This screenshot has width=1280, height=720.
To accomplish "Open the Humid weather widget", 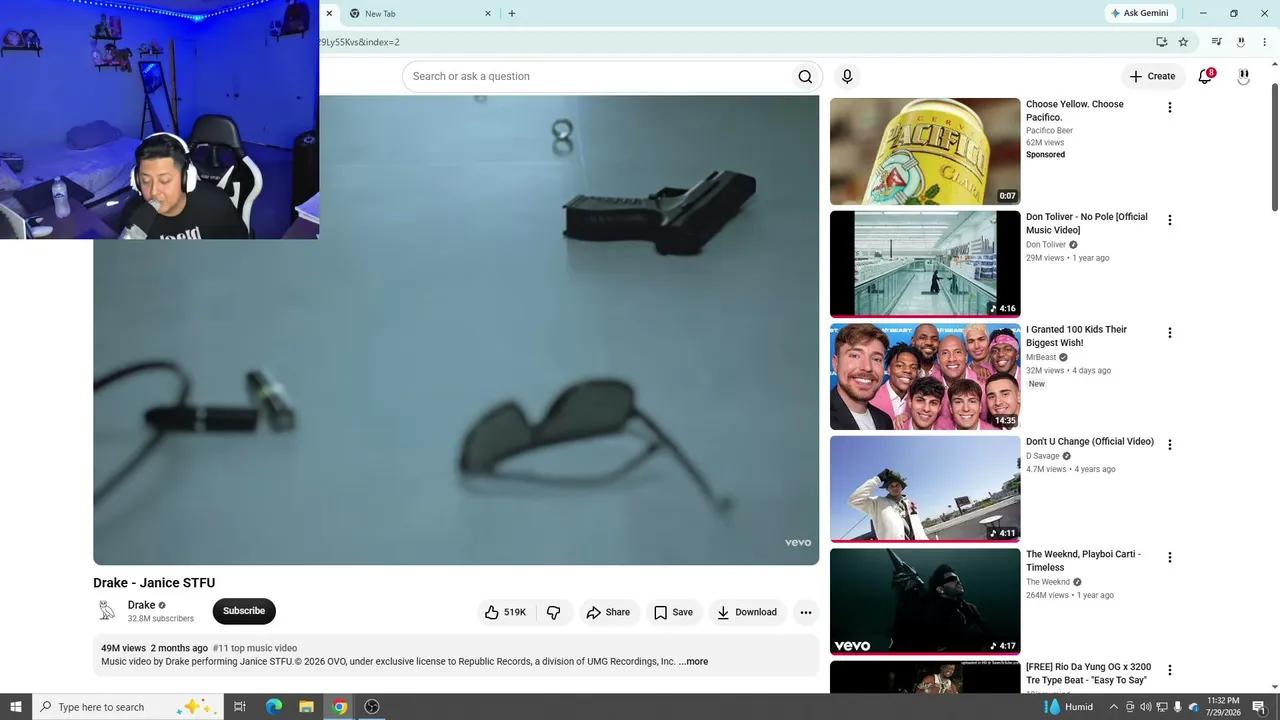I will [1068, 707].
